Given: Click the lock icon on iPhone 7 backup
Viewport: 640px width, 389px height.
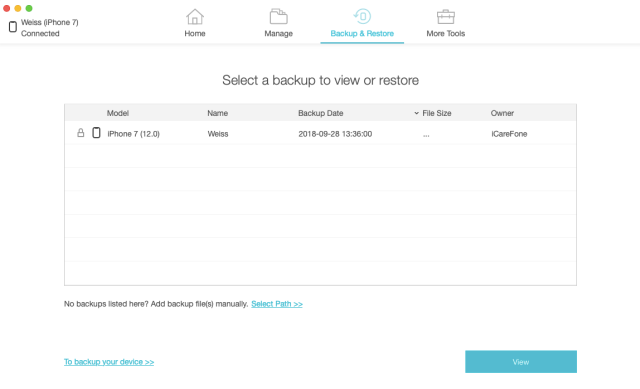Looking at the screenshot, I should pyautogui.click(x=81, y=133).
